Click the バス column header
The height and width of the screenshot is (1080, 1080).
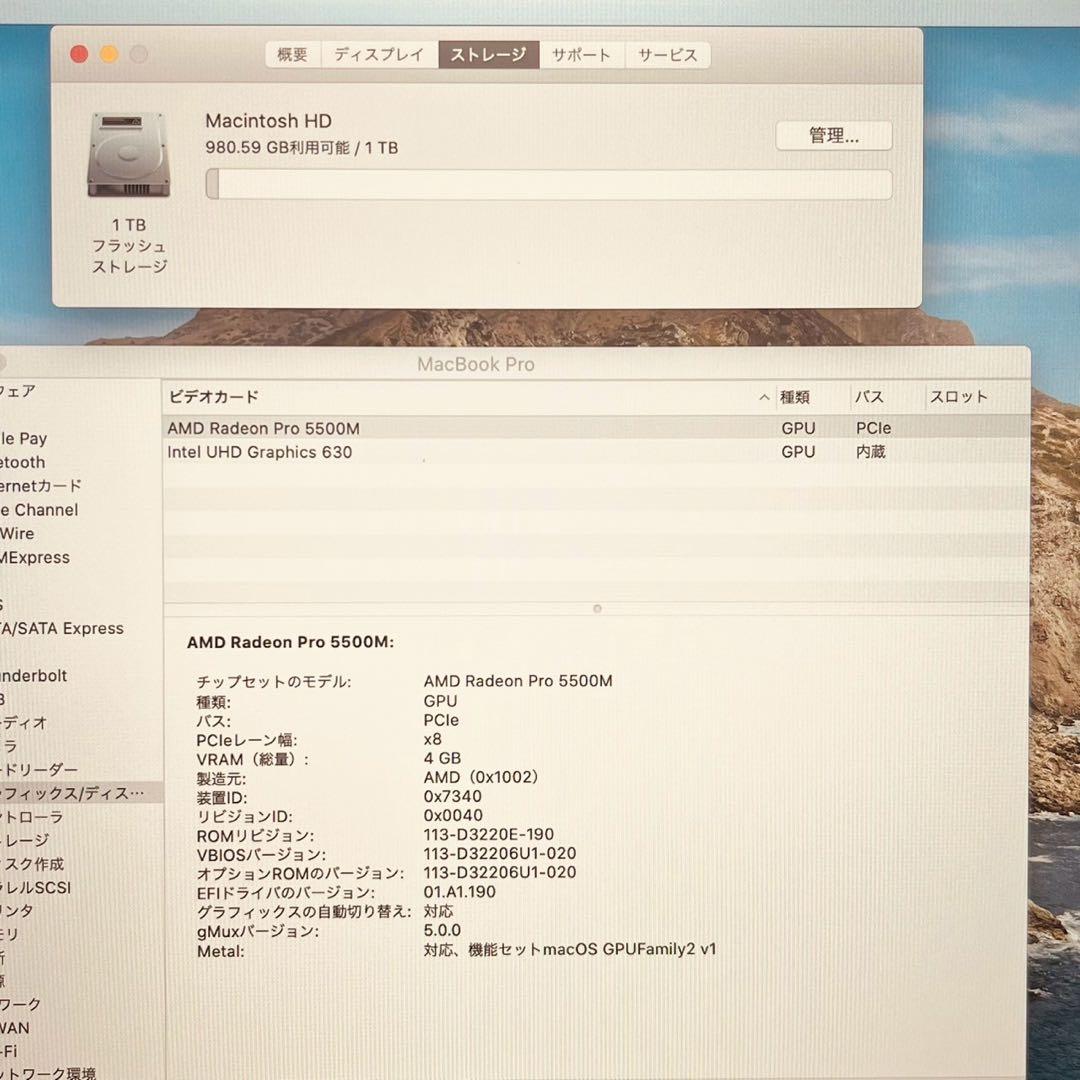click(x=871, y=397)
